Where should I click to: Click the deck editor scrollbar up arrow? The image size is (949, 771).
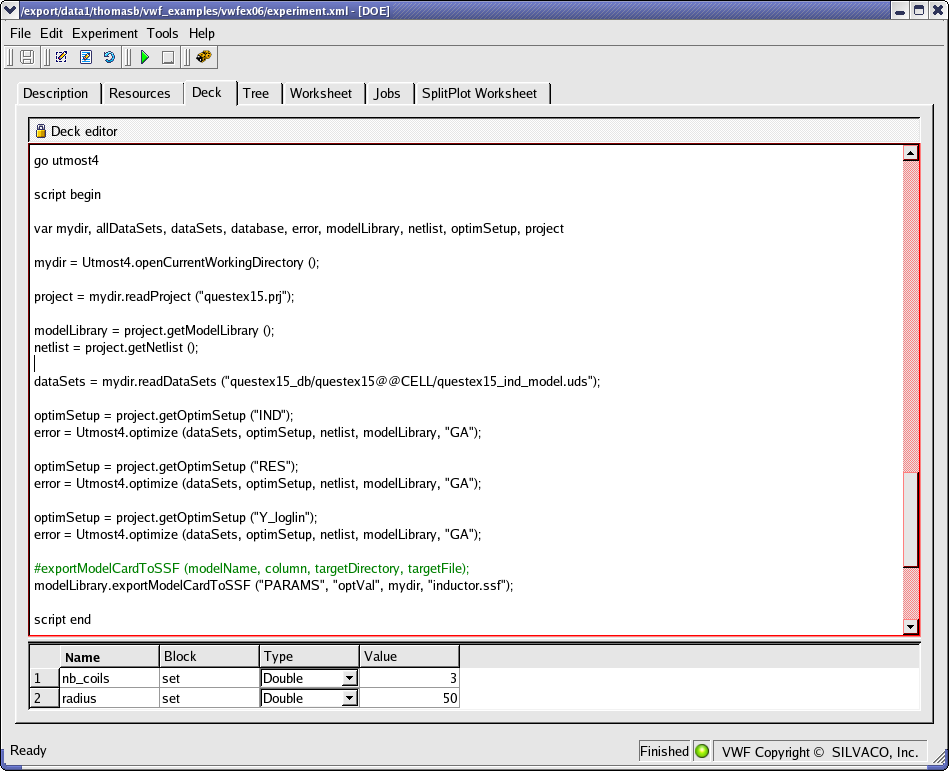click(910, 153)
